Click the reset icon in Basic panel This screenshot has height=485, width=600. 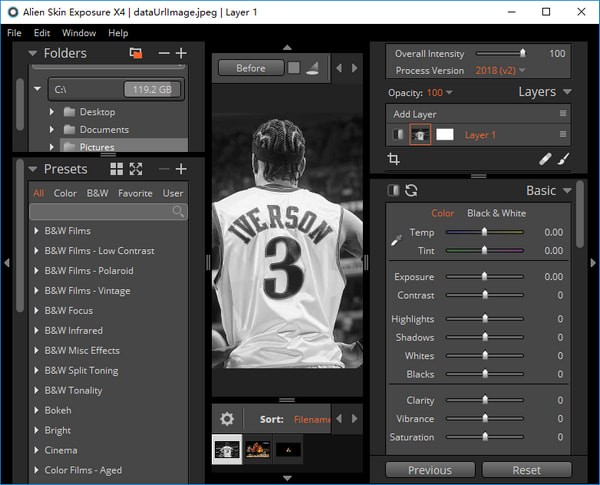click(x=410, y=190)
